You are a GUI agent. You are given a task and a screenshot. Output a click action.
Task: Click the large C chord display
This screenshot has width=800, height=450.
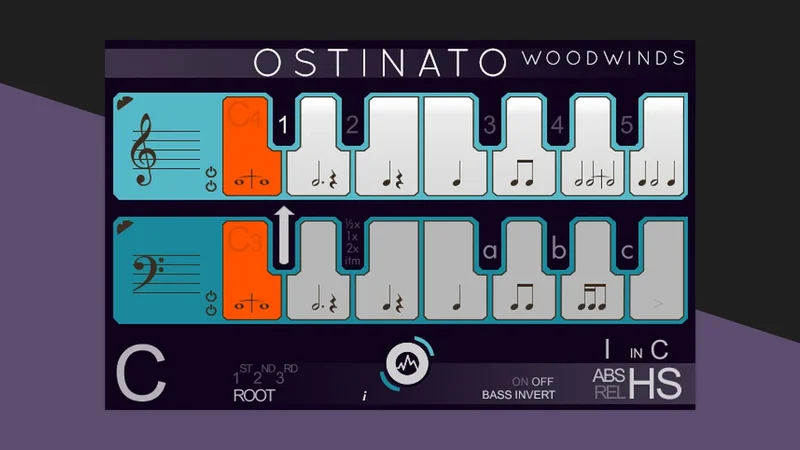click(x=141, y=373)
